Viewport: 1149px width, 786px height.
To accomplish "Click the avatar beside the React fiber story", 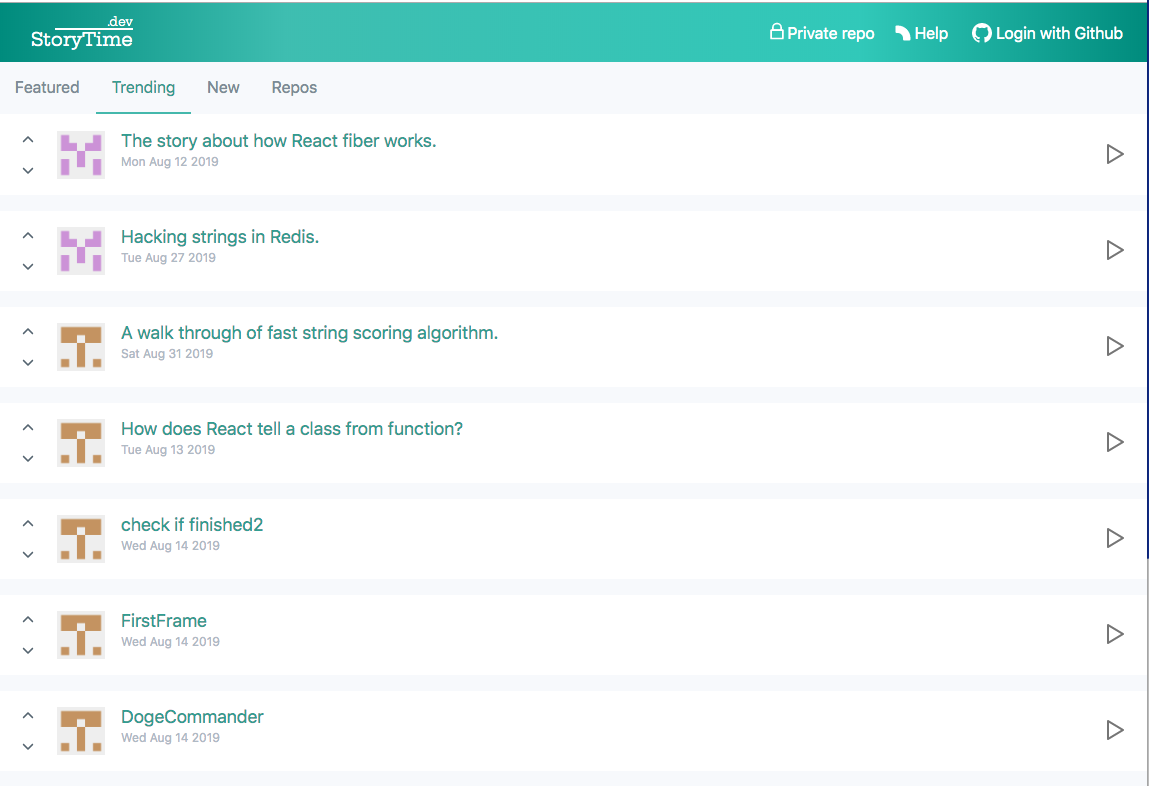I will [81, 155].
